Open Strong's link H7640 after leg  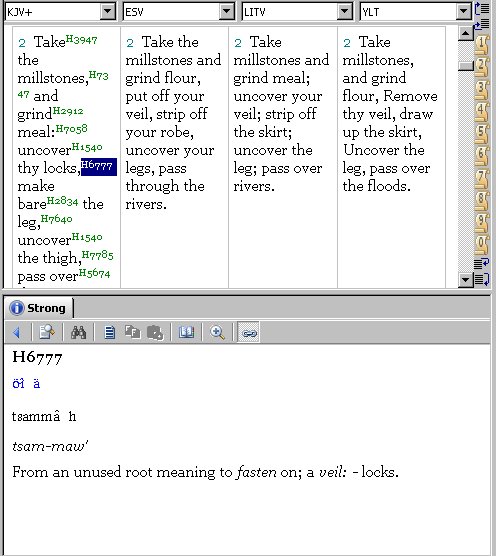point(57,219)
